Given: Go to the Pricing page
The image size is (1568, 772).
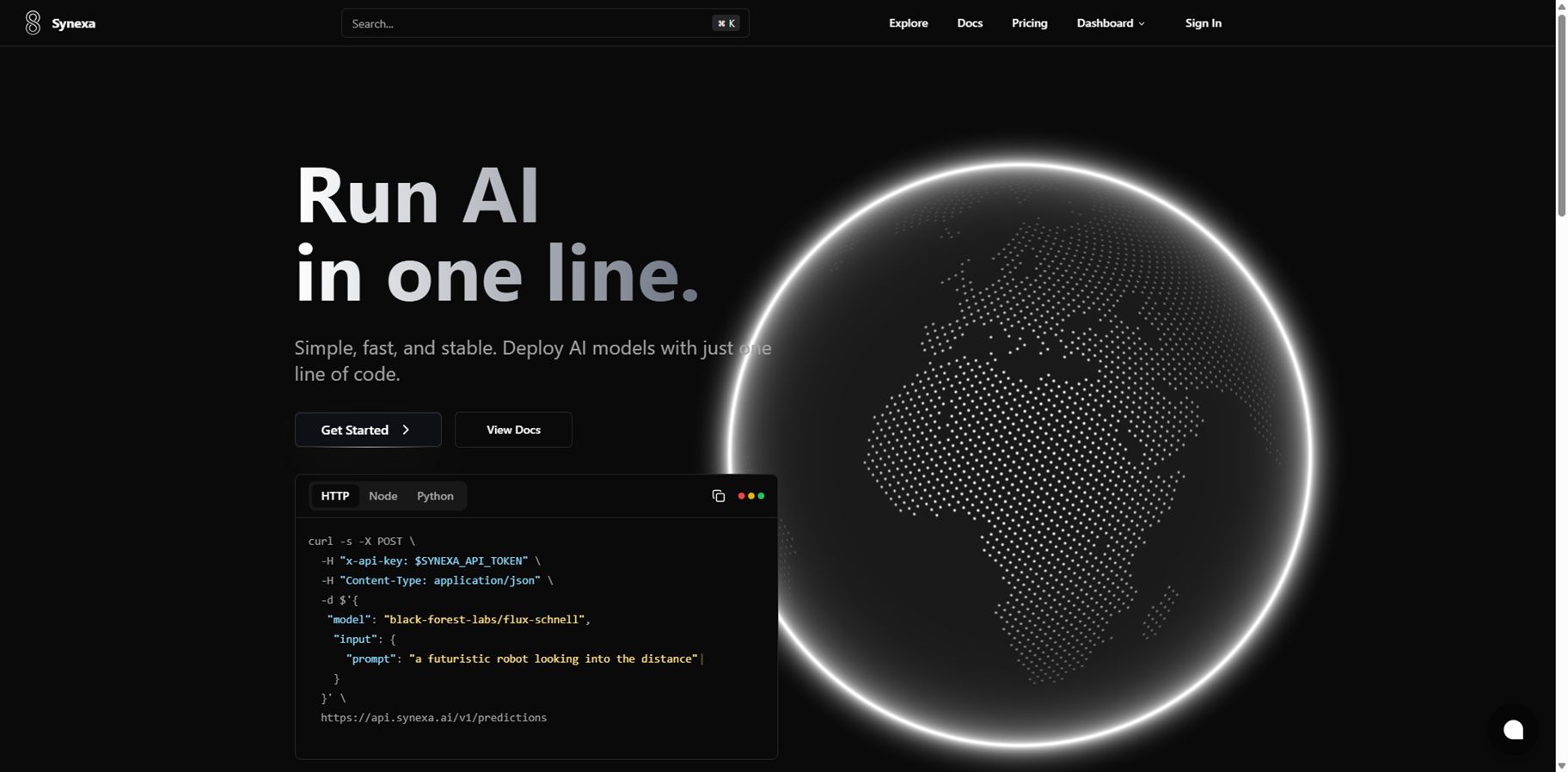Looking at the screenshot, I should pos(1029,23).
